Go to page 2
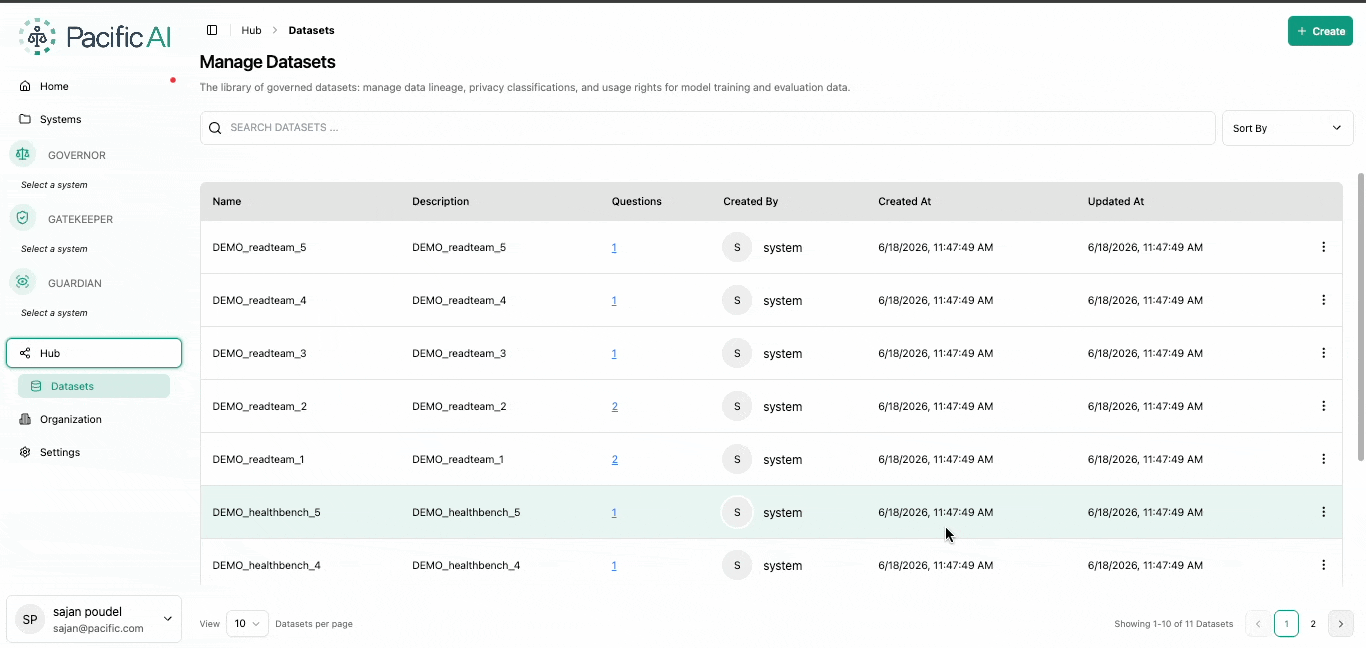 click(1313, 623)
